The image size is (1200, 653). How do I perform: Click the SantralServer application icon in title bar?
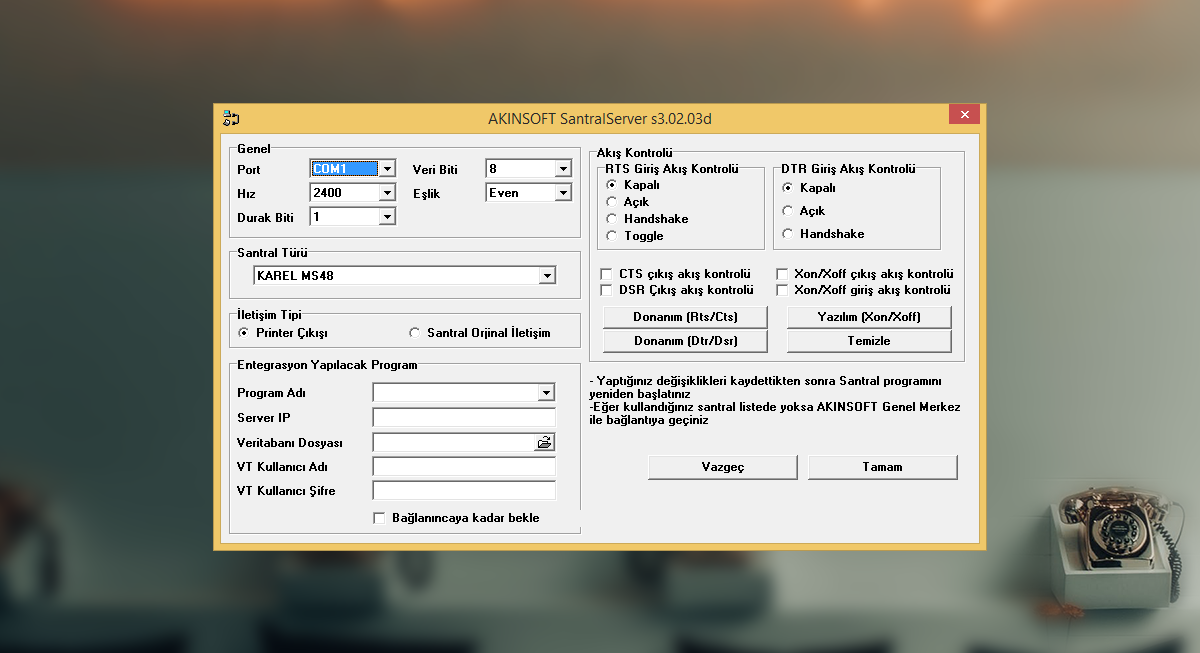pos(230,117)
